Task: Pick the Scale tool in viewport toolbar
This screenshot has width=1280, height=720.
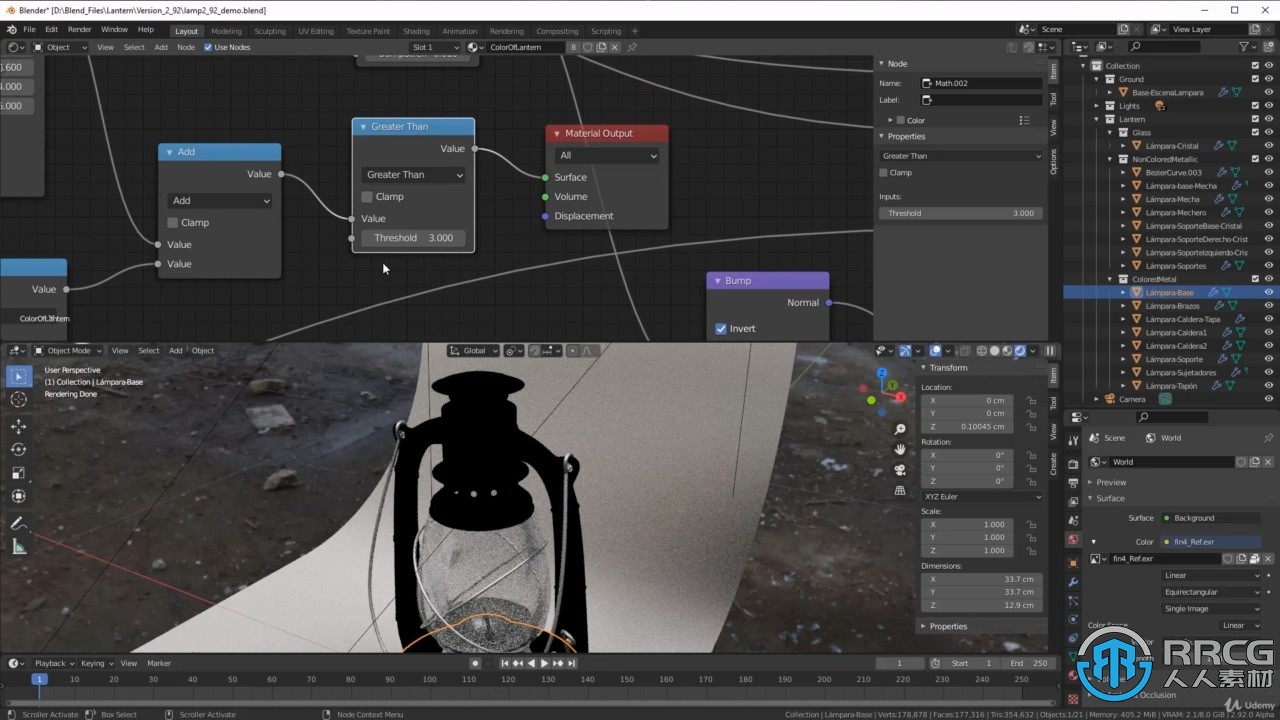Action: 19,473
